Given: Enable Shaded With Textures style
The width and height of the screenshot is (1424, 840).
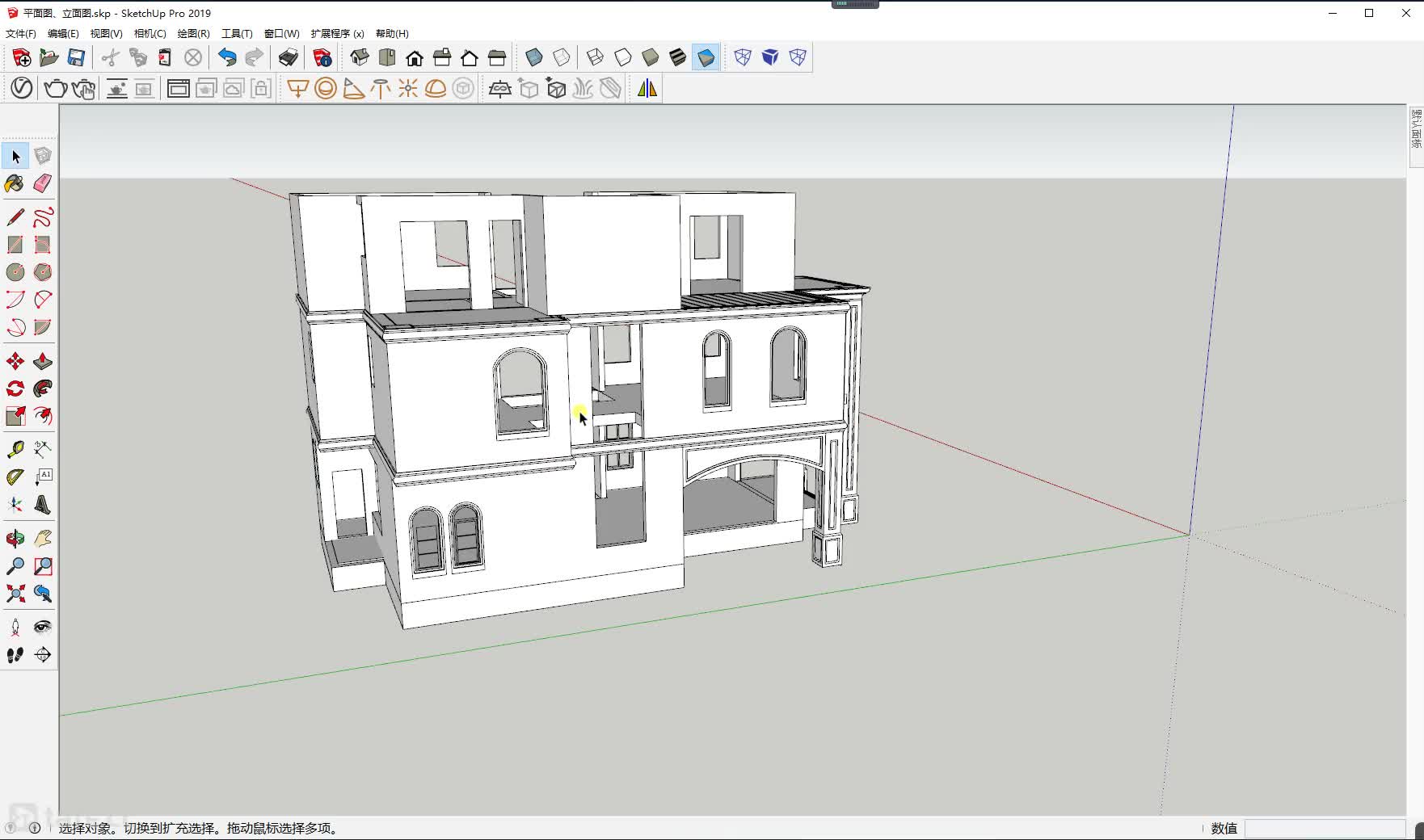Looking at the screenshot, I should click(678, 57).
